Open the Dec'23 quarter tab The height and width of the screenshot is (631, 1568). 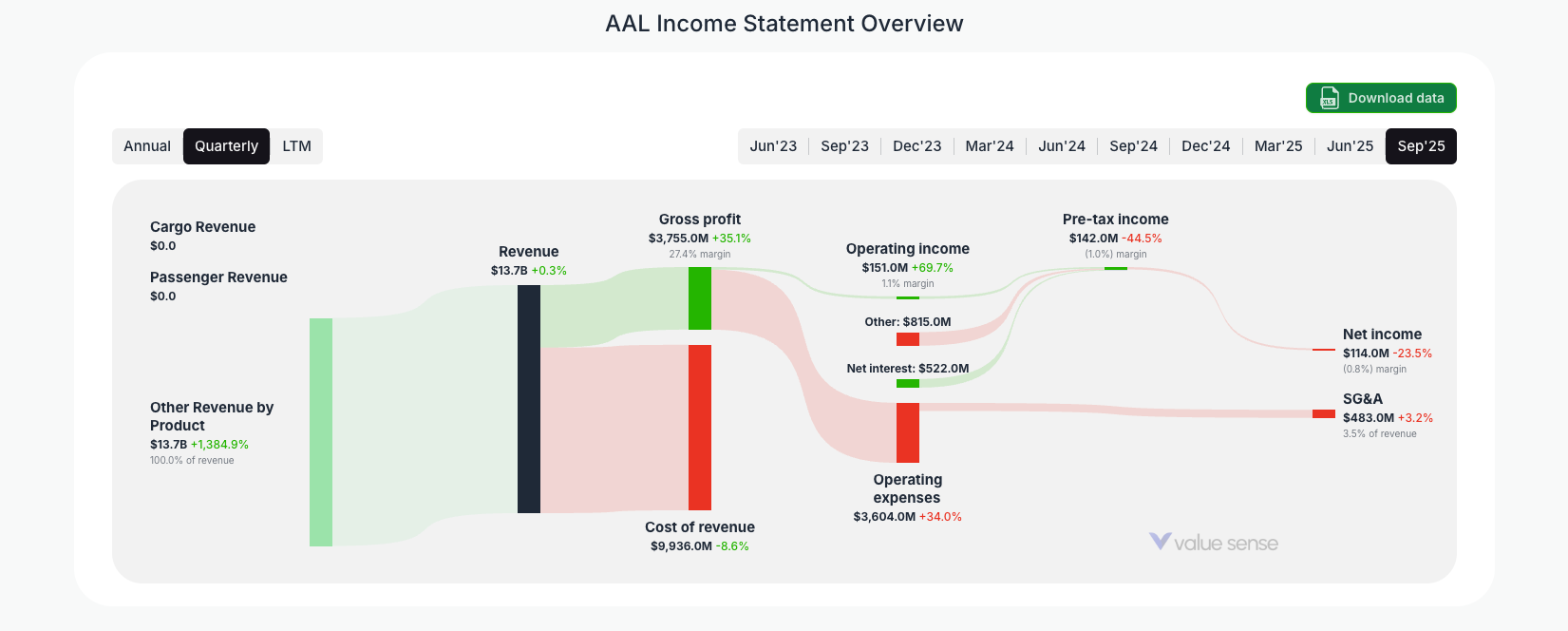916,145
